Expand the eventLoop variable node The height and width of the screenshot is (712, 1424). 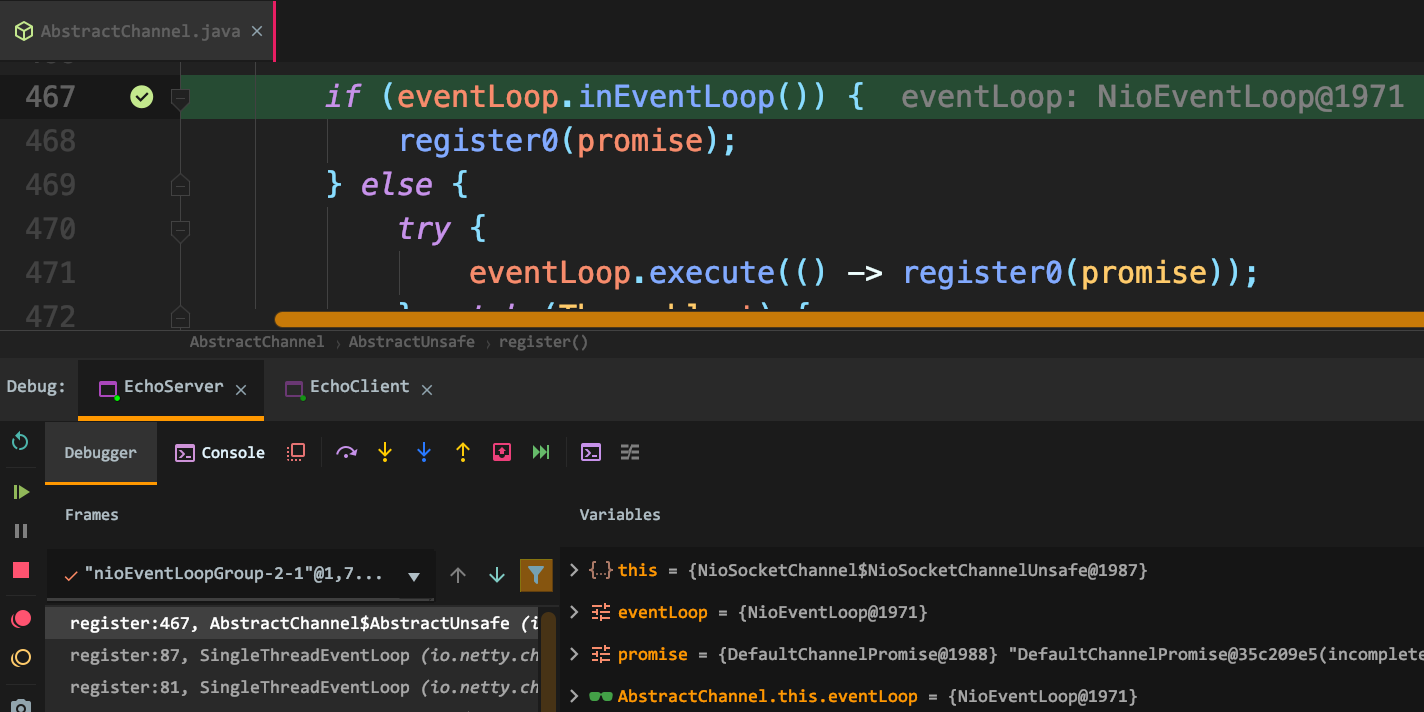(x=574, y=612)
